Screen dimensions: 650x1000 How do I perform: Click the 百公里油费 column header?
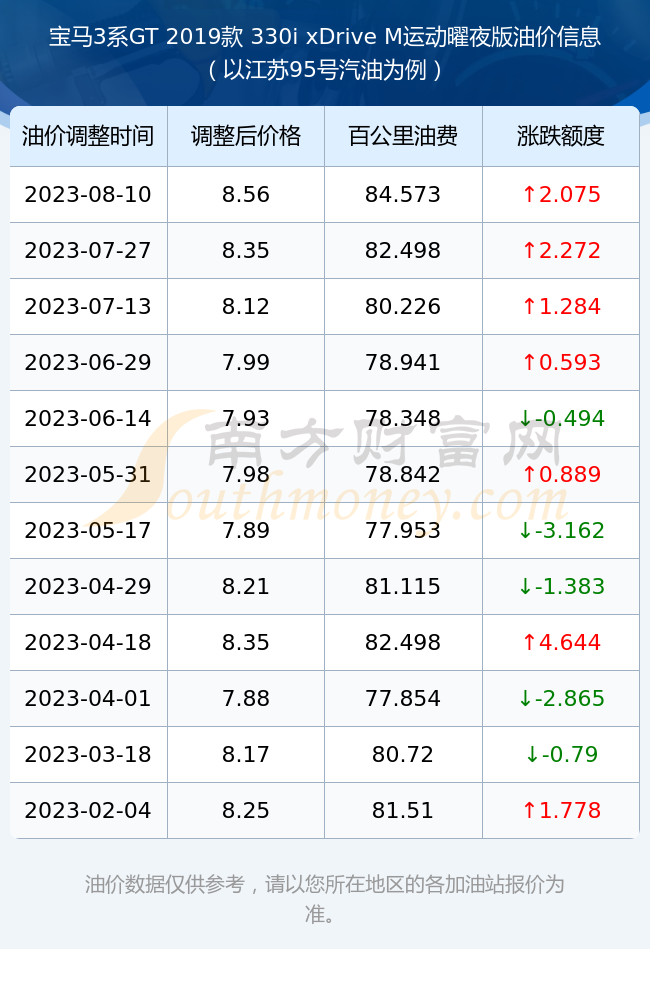[403, 136]
